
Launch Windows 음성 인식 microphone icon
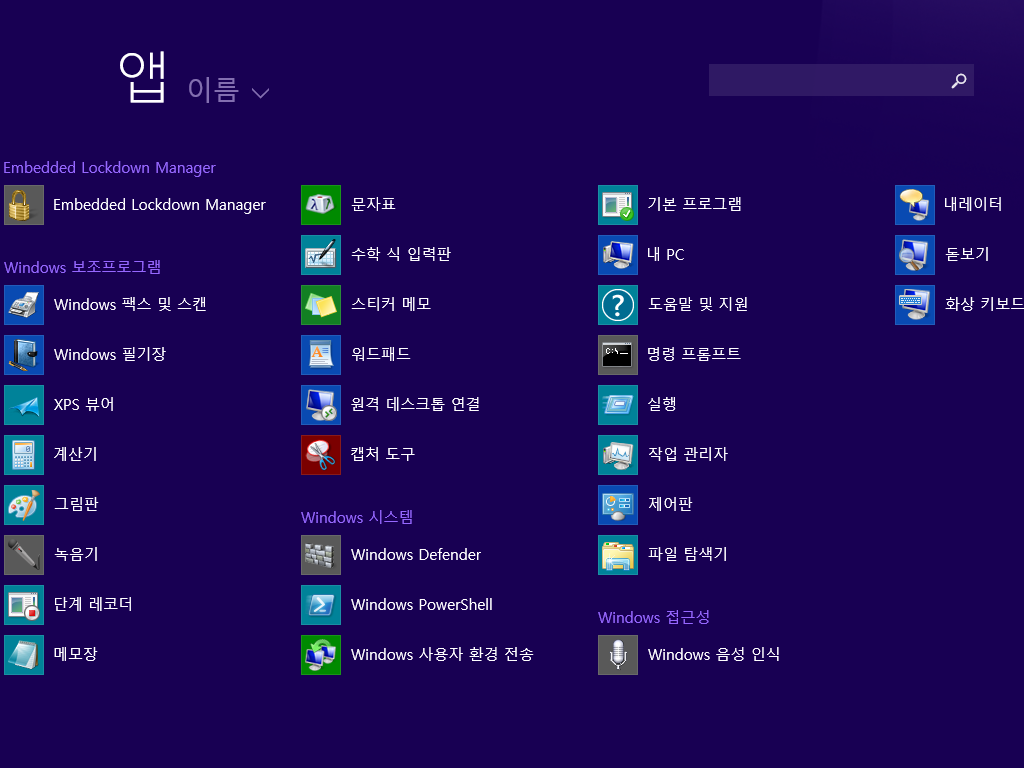click(x=618, y=654)
